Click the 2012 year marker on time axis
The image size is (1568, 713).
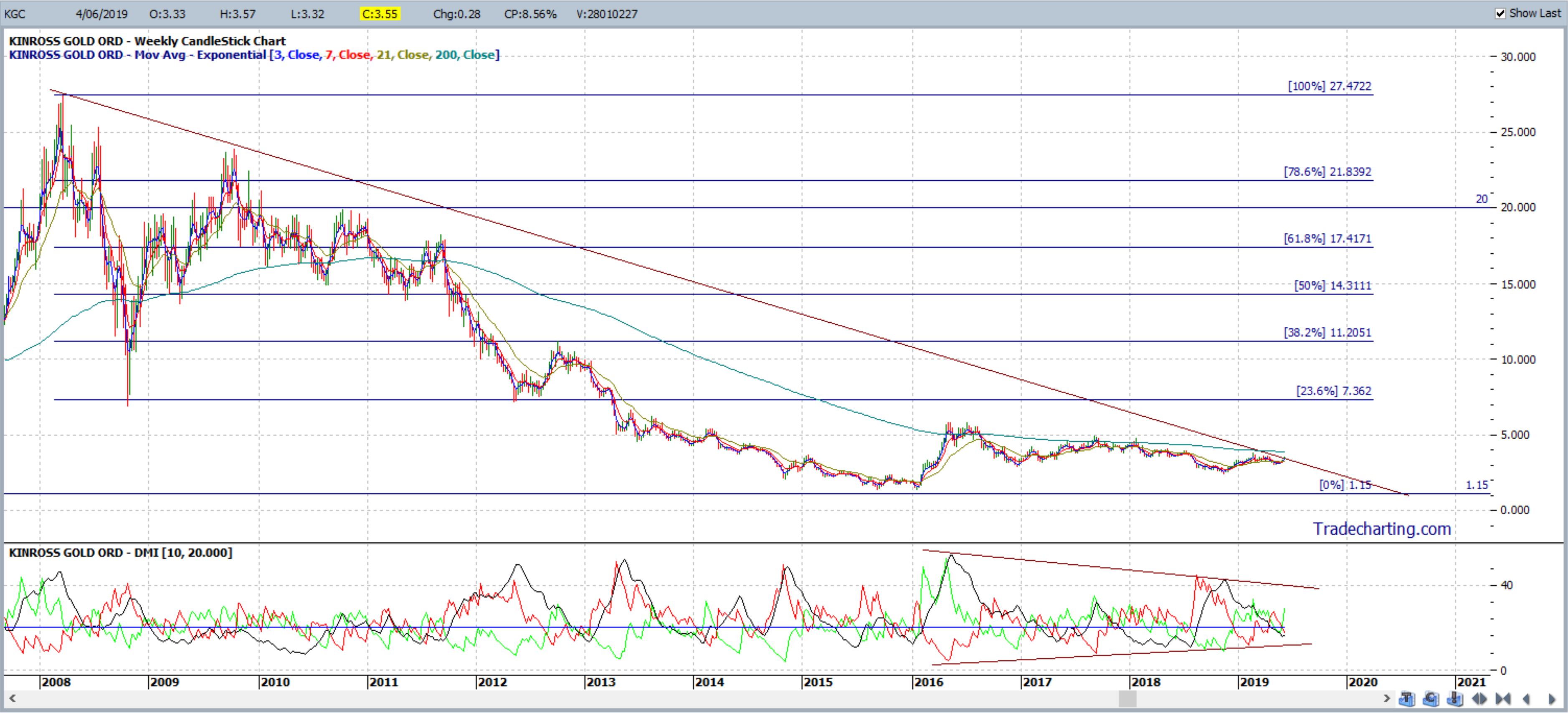pos(492,682)
